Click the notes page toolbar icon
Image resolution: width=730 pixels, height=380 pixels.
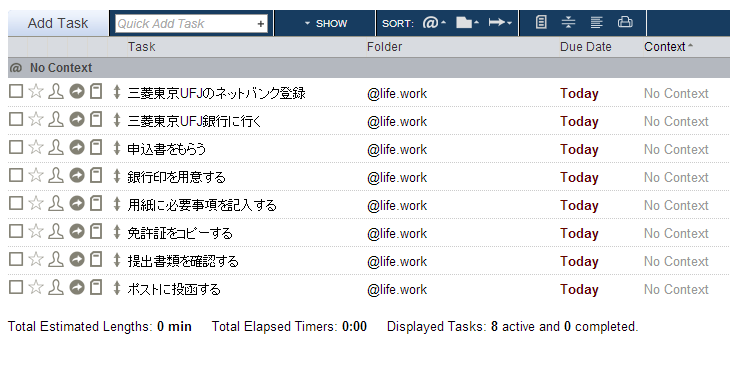pos(541,22)
